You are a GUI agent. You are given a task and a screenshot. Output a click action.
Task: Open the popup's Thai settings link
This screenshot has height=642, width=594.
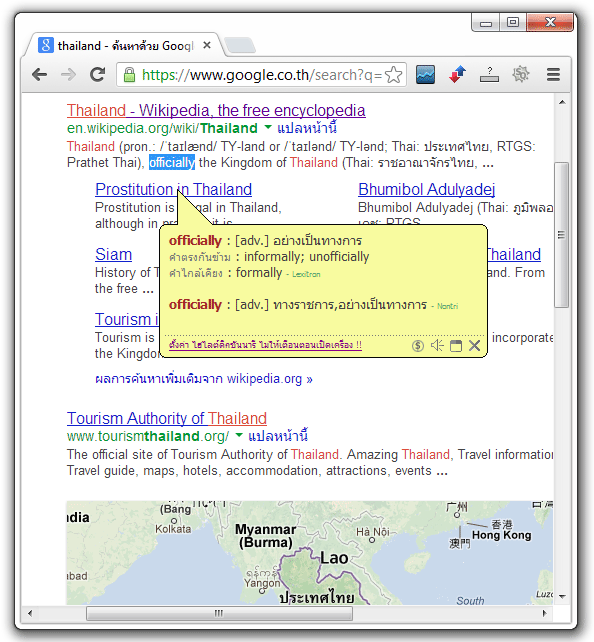pos(265,345)
